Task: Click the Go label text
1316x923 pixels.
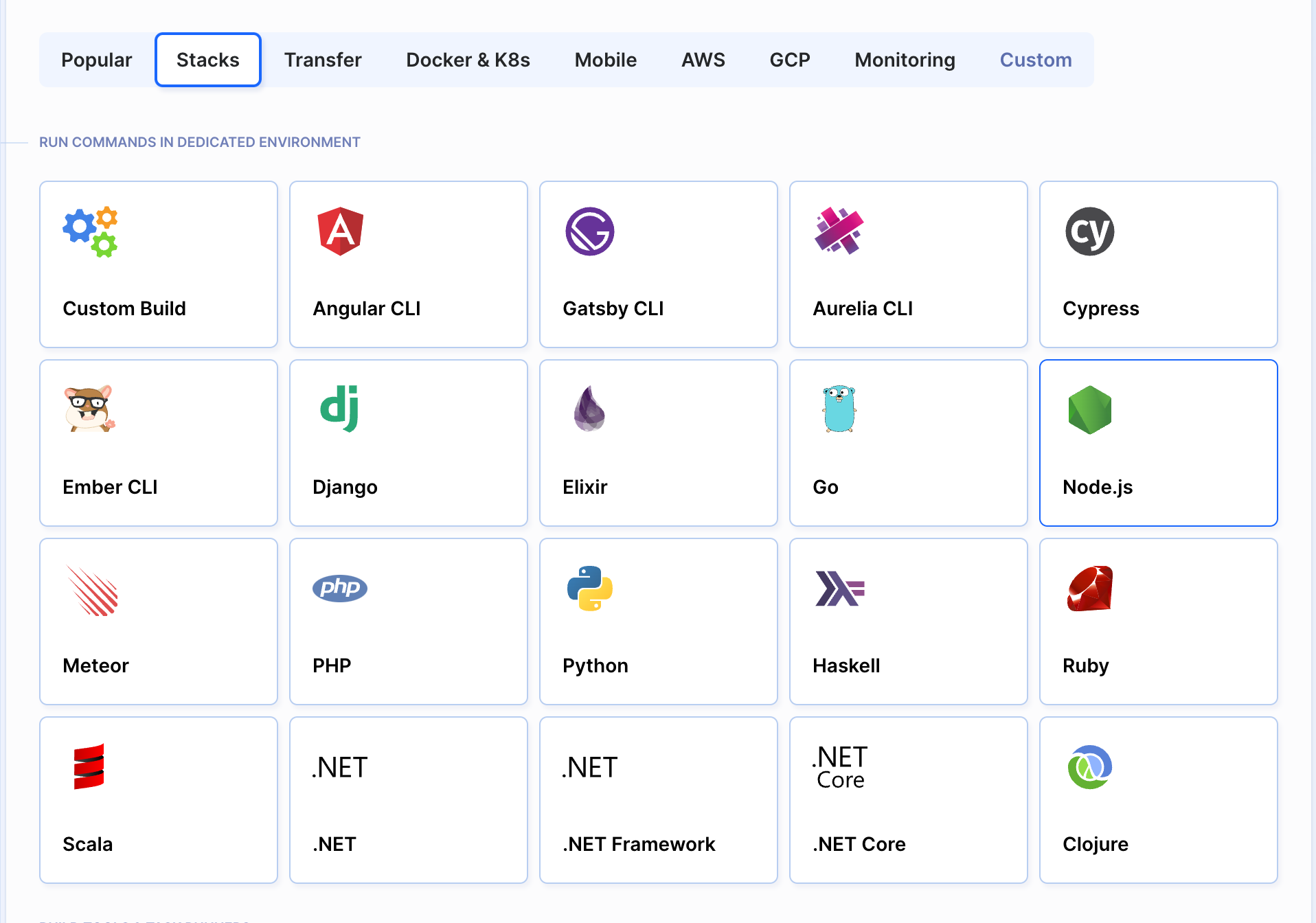Action: point(826,487)
